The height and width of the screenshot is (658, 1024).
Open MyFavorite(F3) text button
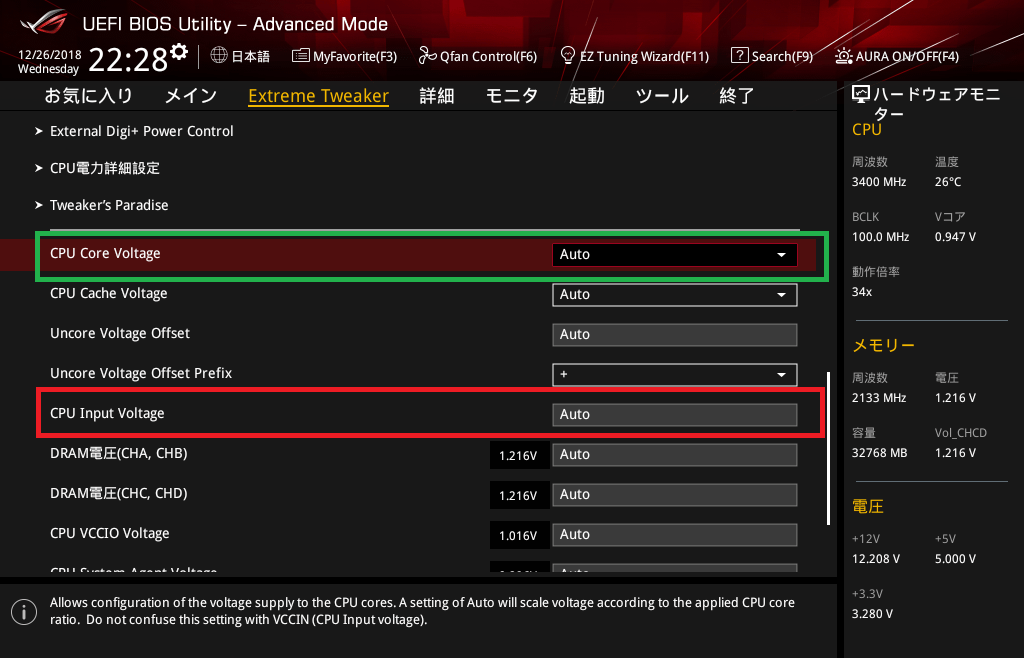[x=355, y=56]
